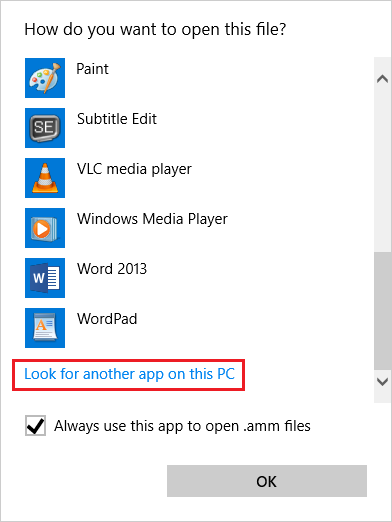Click the "Word 2013" label
This screenshot has width=392, height=522.
[112, 269]
